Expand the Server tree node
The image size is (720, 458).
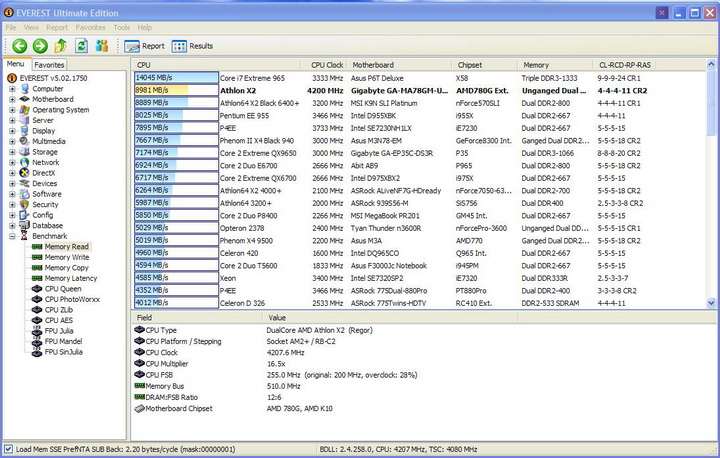(x=12, y=120)
